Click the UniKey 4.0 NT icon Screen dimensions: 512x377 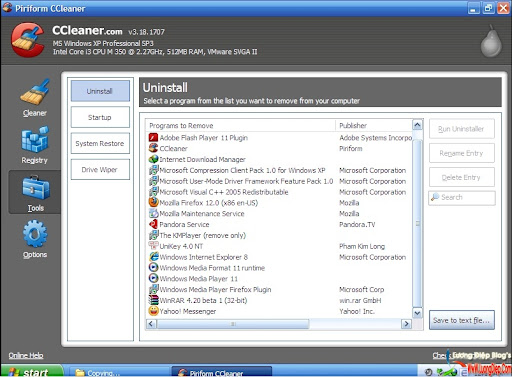(x=153, y=246)
